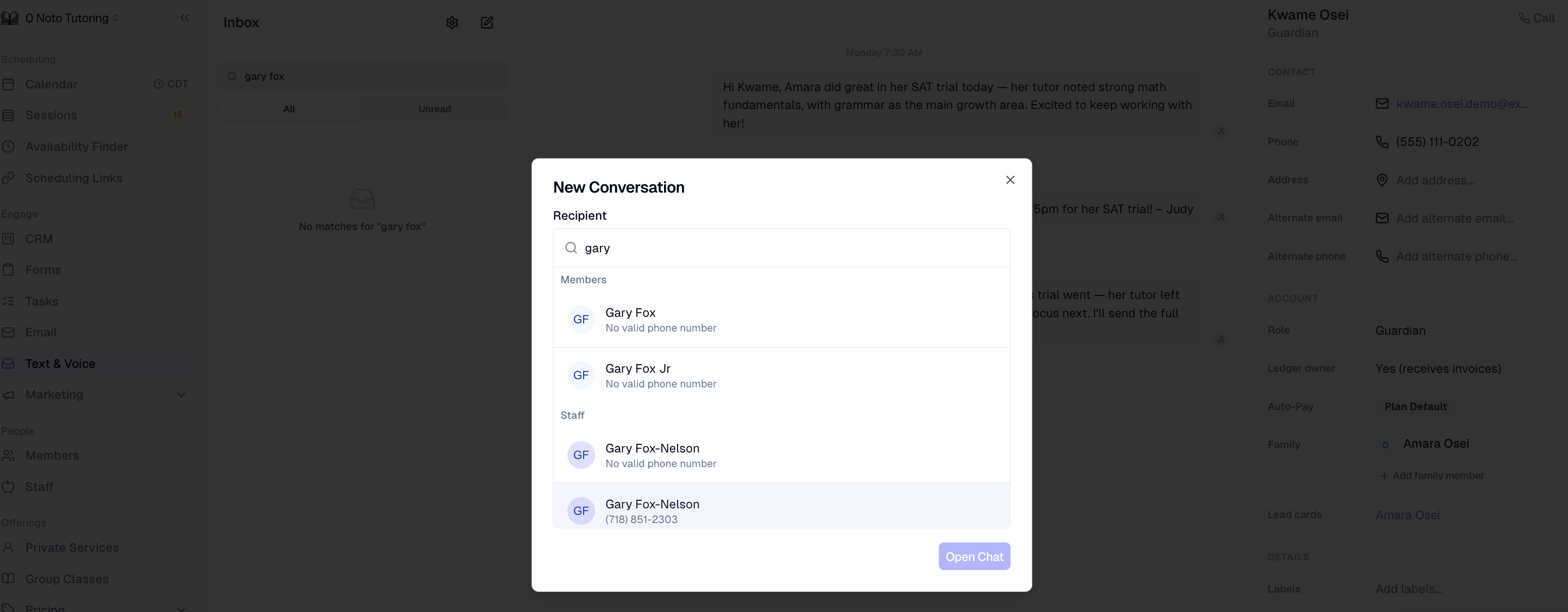
Task: Click the phone number (555) 111-0202
Action: [x=1437, y=142]
